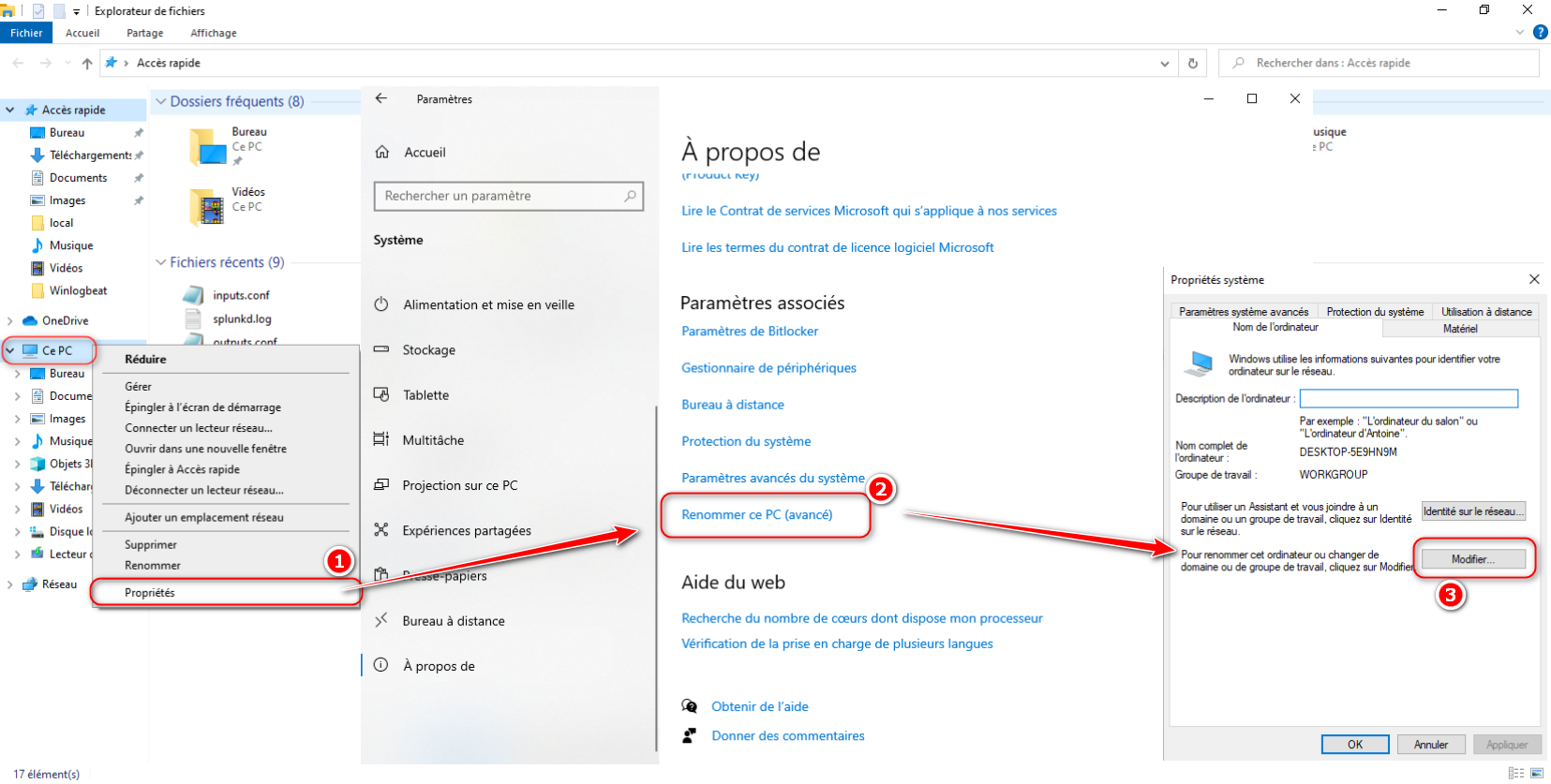The image size is (1551, 784).
Task: Go up one folder level arrow
Action: click(x=87, y=63)
